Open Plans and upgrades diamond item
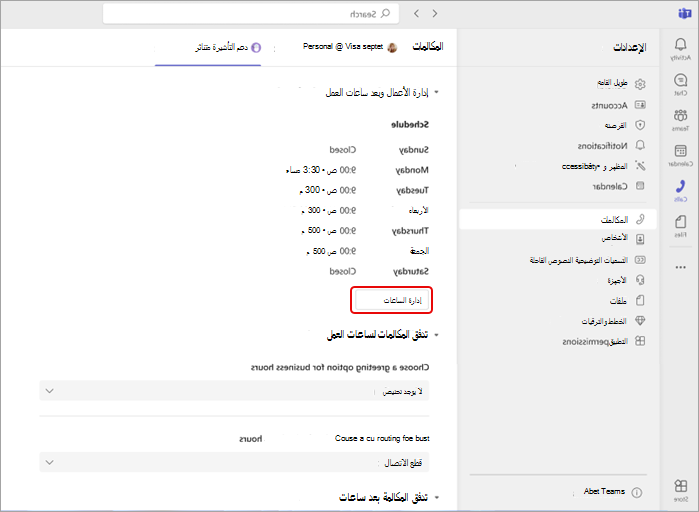This screenshot has height=512, width=699. (x=613, y=321)
